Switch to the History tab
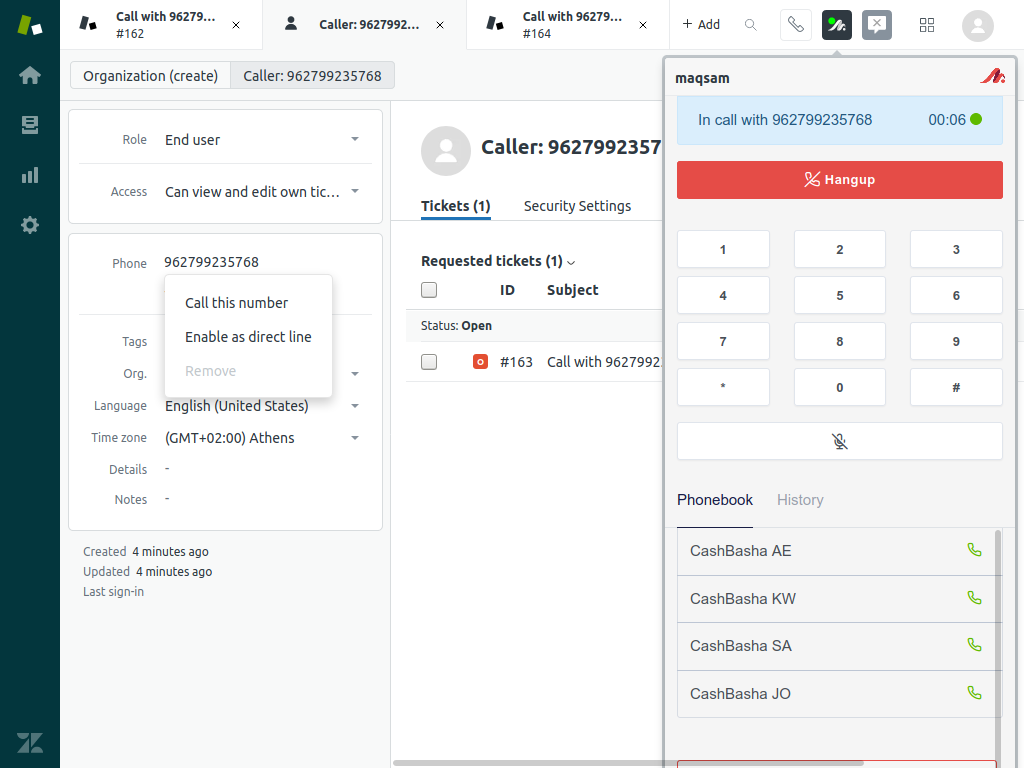 pyautogui.click(x=800, y=500)
